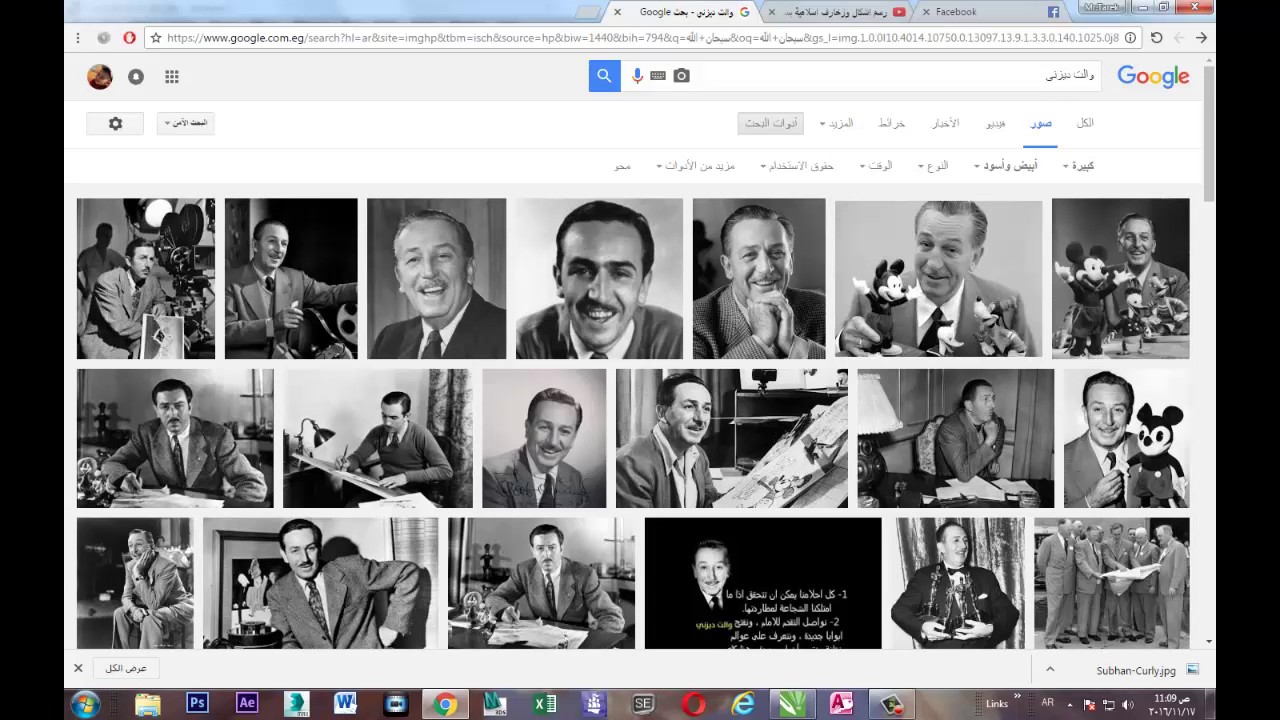Close the downloads bar
Image resolution: width=1280 pixels, height=720 pixels.
tap(78, 668)
